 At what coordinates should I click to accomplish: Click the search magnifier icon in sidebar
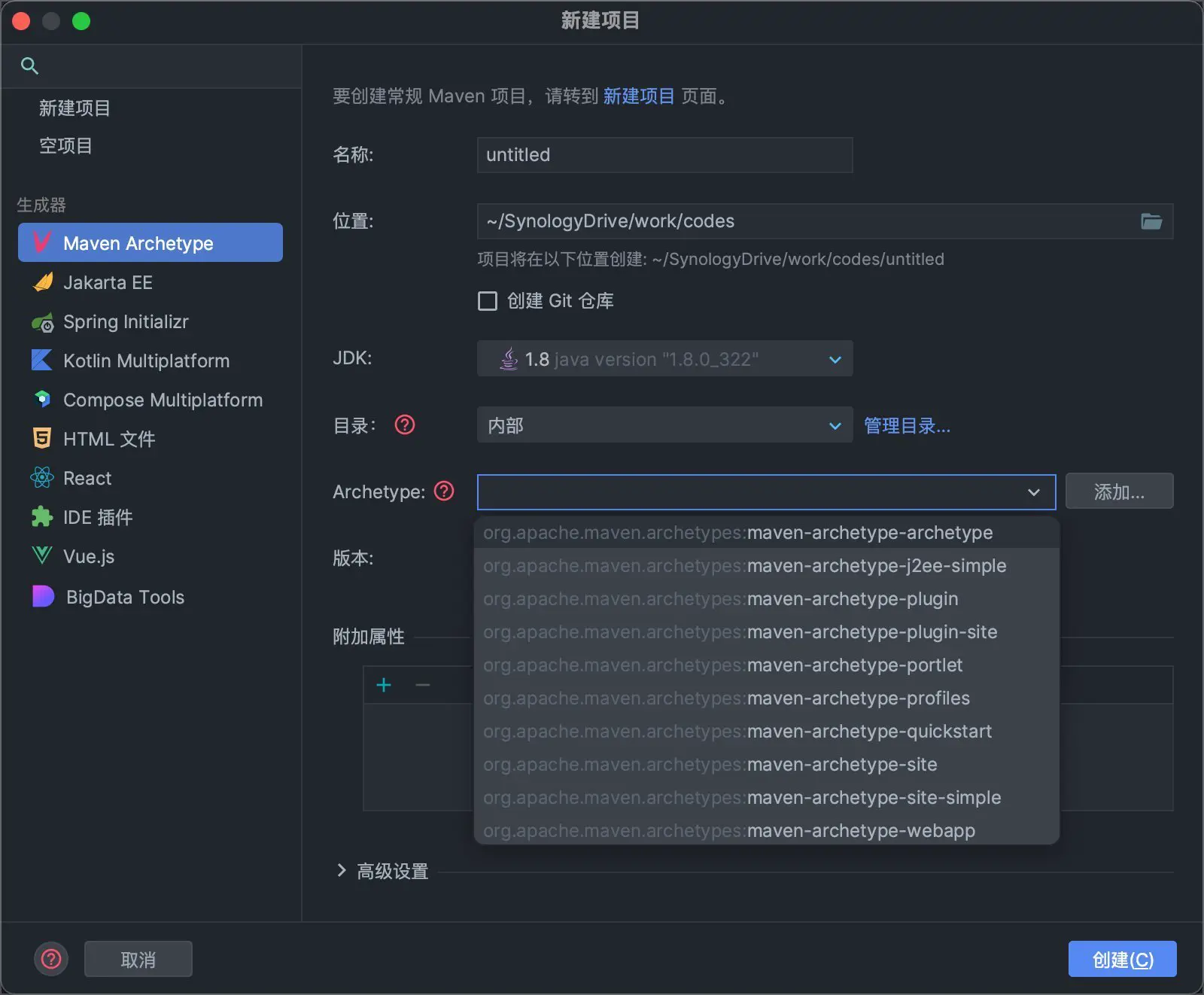(29, 65)
